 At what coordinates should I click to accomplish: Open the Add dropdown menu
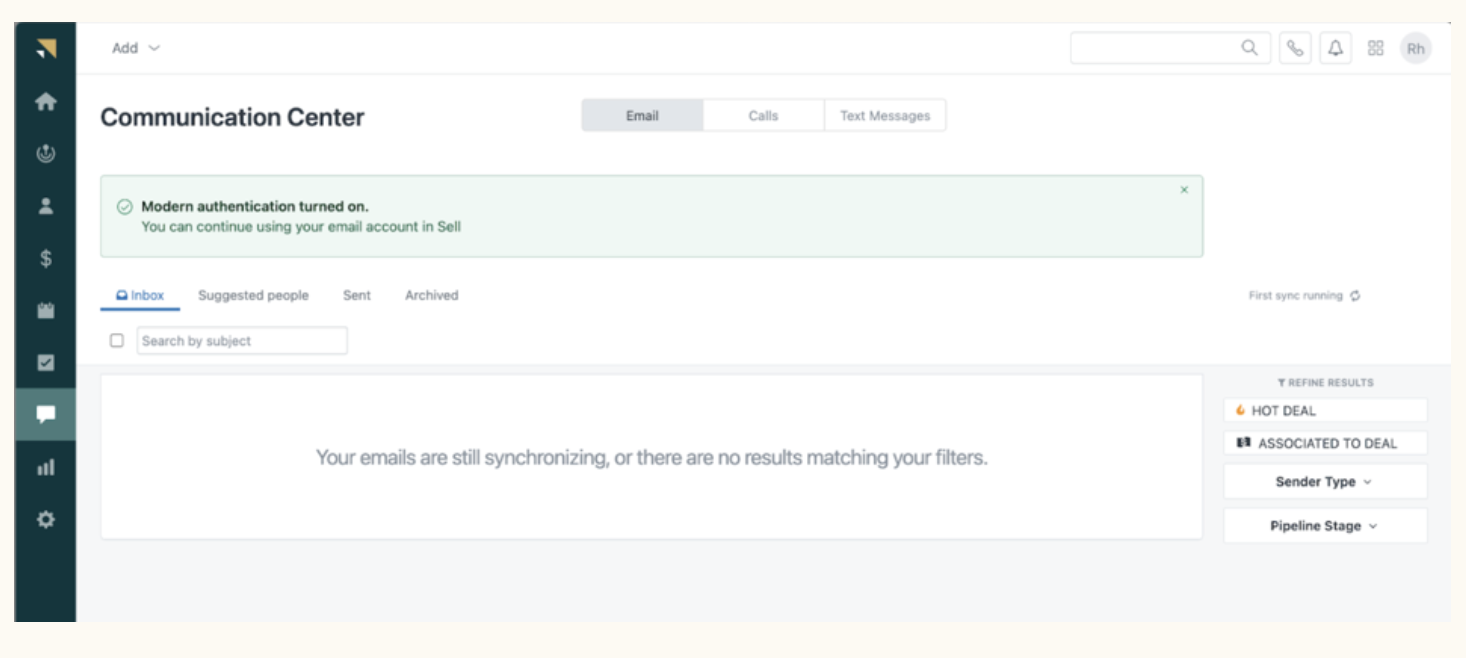(136, 48)
